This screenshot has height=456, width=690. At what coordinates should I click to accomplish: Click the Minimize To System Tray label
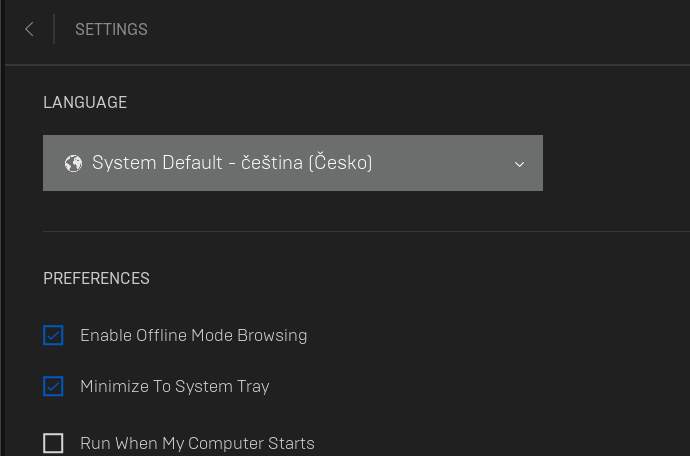tap(174, 386)
